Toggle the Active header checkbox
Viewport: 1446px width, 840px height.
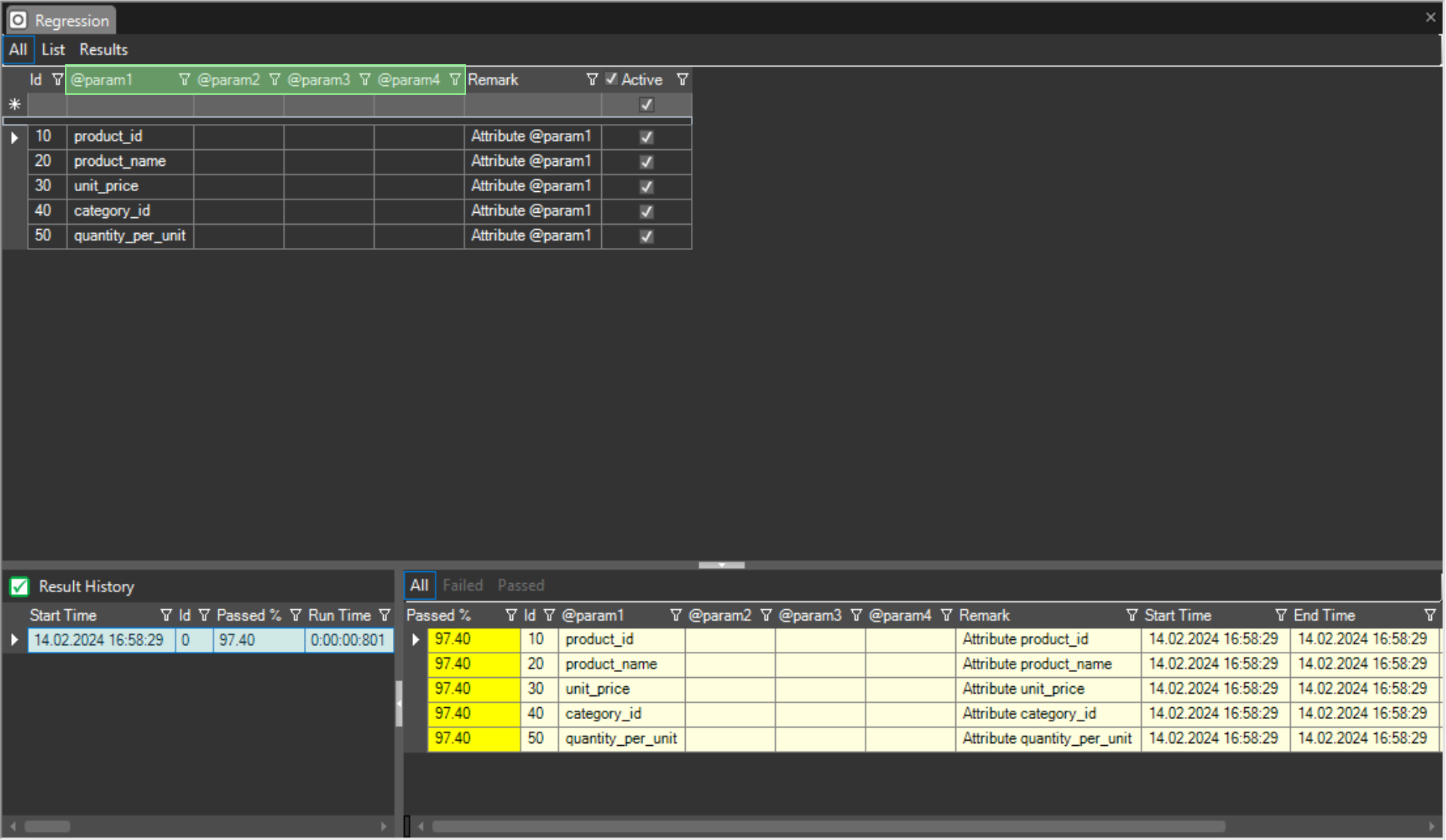(x=612, y=79)
